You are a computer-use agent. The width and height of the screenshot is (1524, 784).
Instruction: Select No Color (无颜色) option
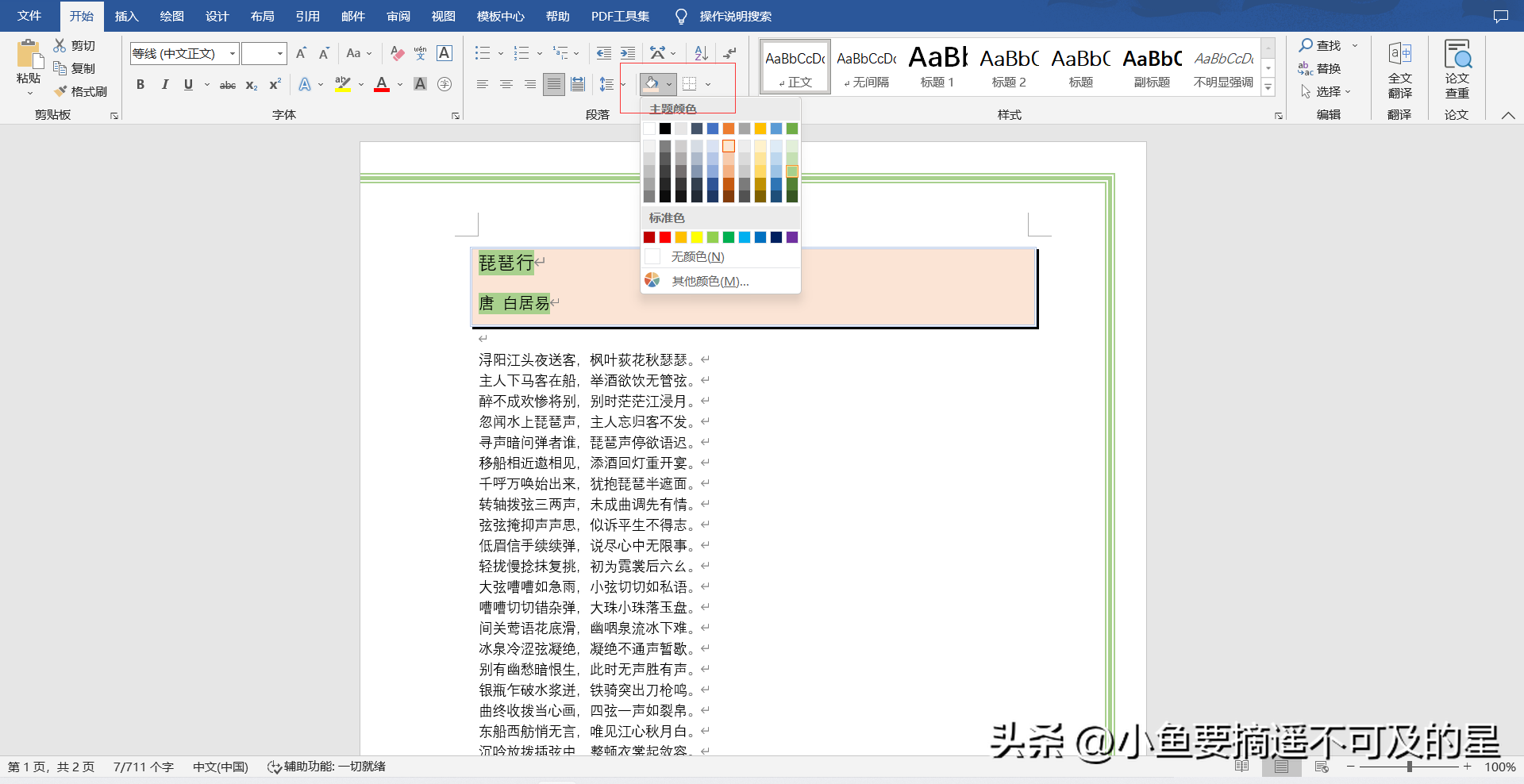click(x=697, y=256)
